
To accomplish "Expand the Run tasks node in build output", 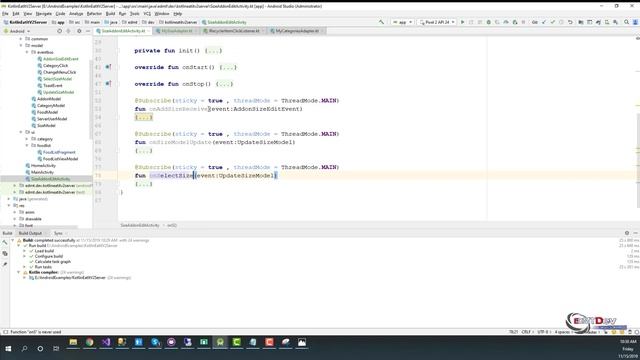I will tap(25, 267).
